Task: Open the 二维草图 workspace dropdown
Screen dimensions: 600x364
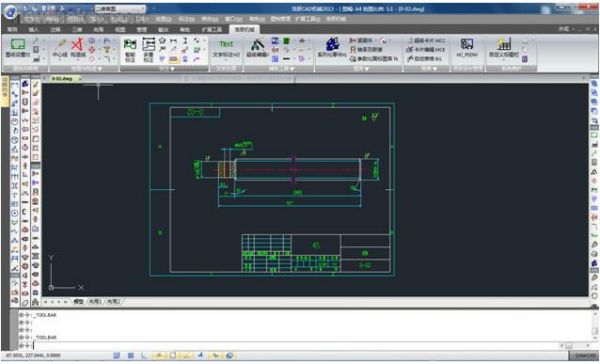Action: point(120,8)
